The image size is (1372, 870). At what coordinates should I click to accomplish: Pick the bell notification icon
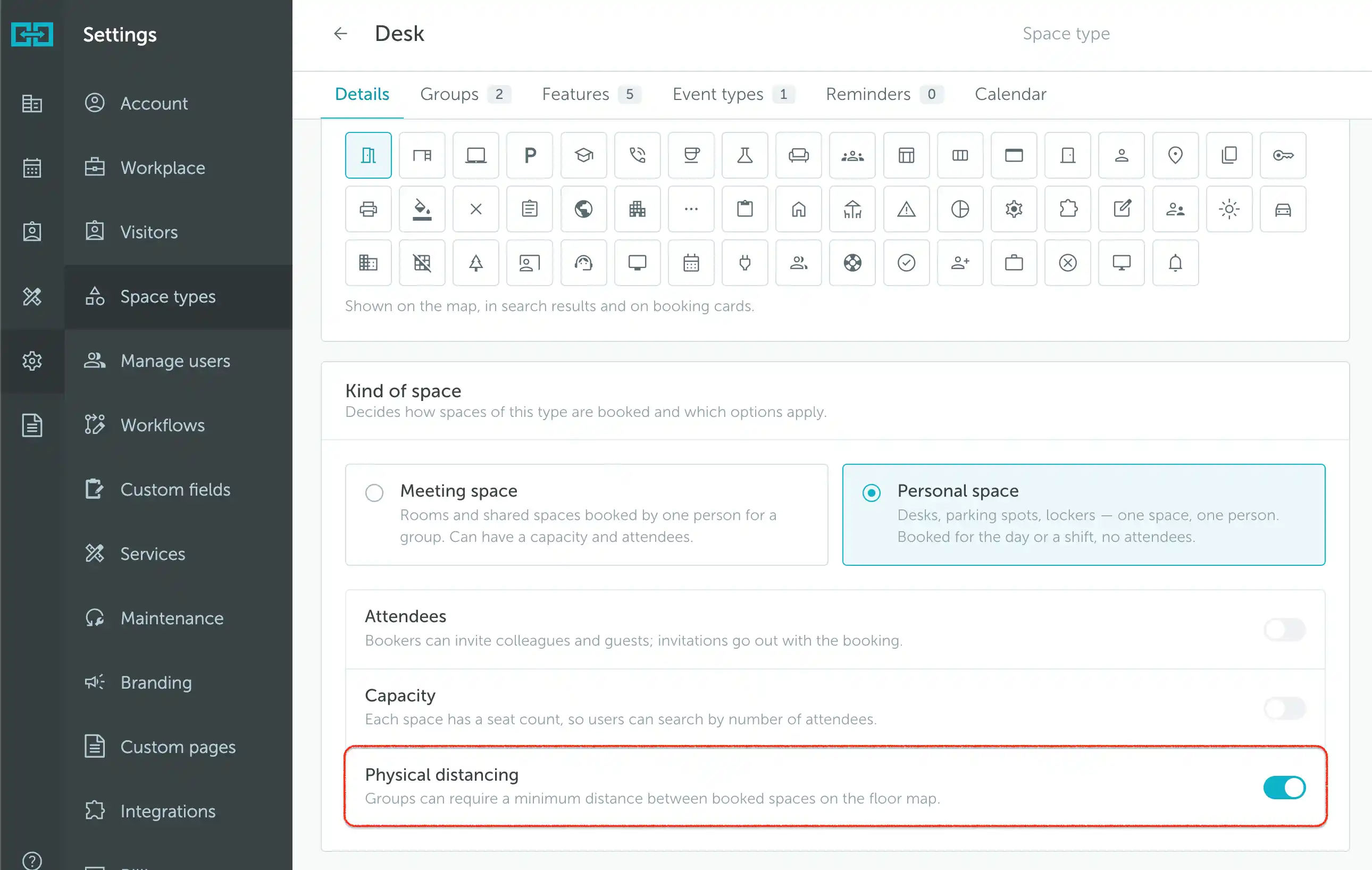1175,263
